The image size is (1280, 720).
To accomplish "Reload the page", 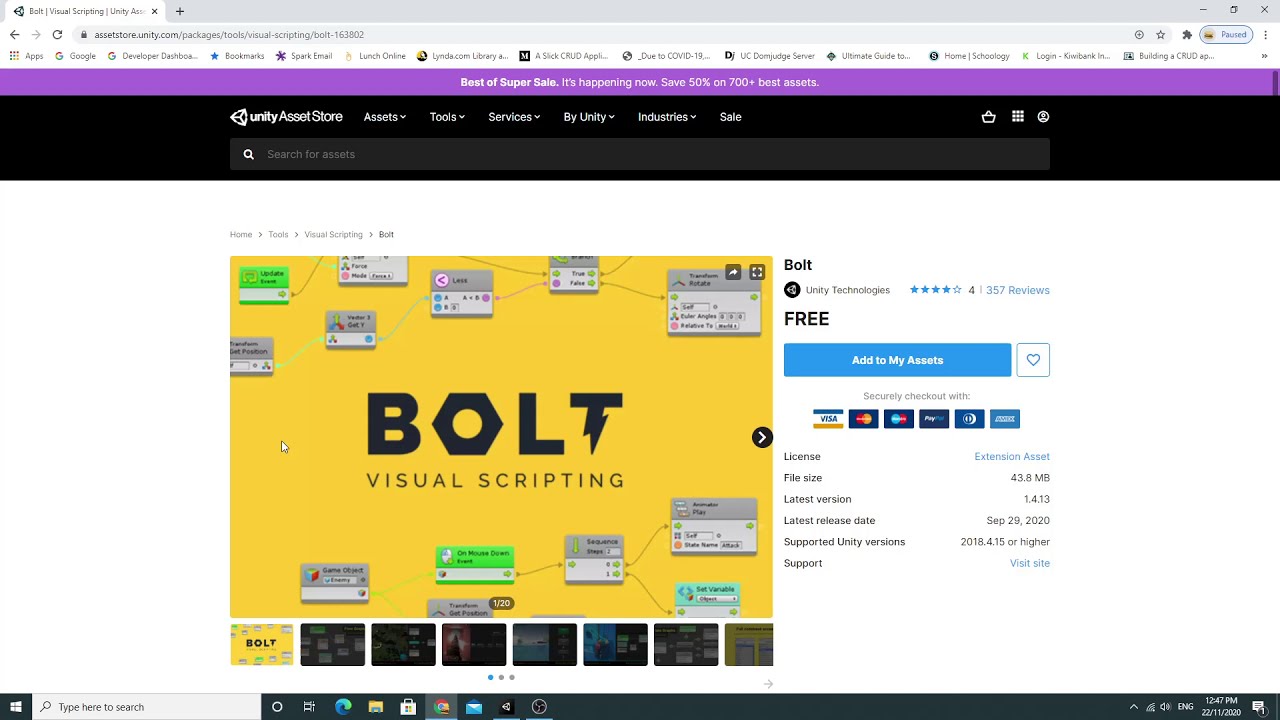I will click(x=57, y=34).
